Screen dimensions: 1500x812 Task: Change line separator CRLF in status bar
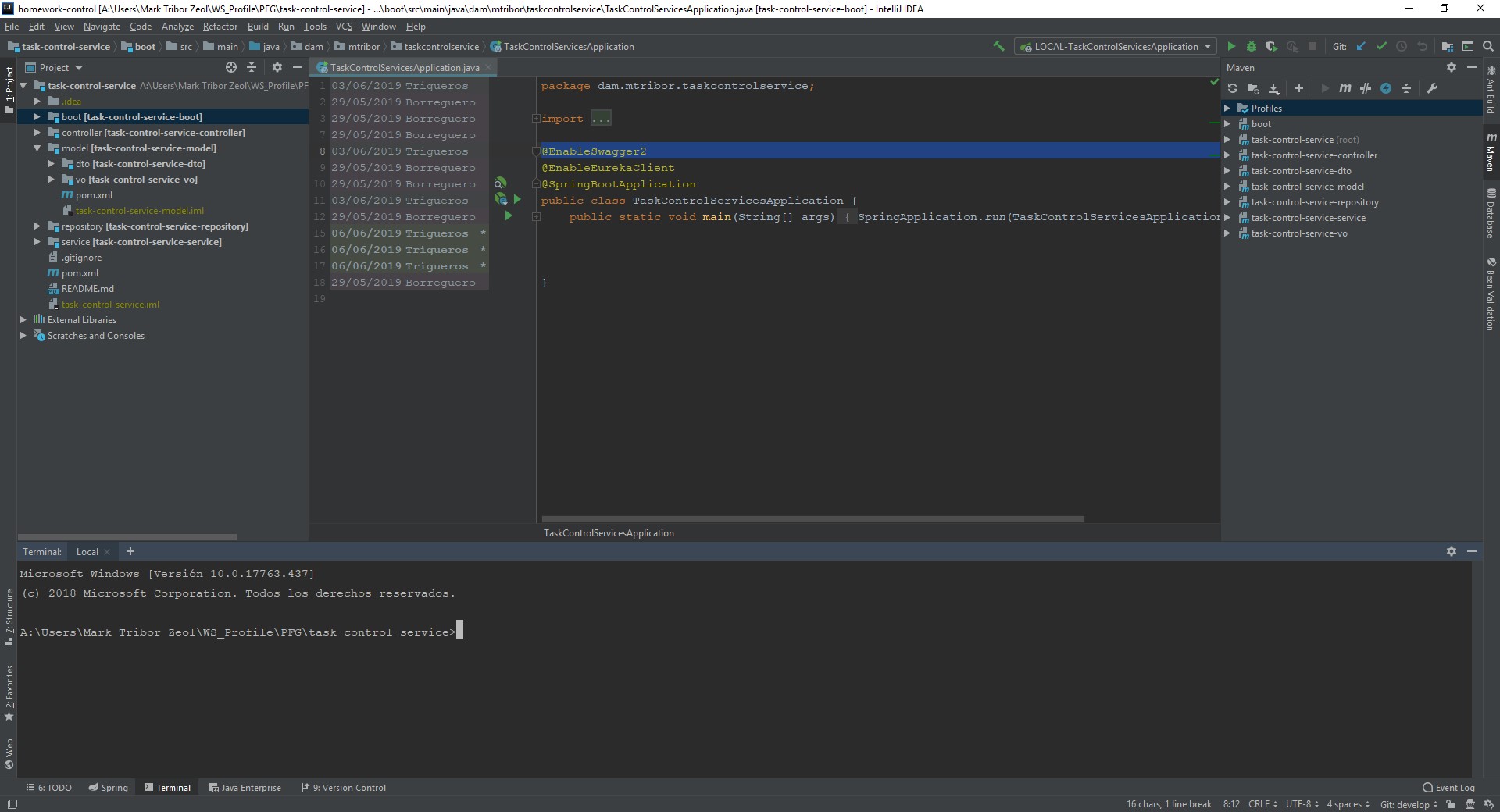tap(1262, 804)
